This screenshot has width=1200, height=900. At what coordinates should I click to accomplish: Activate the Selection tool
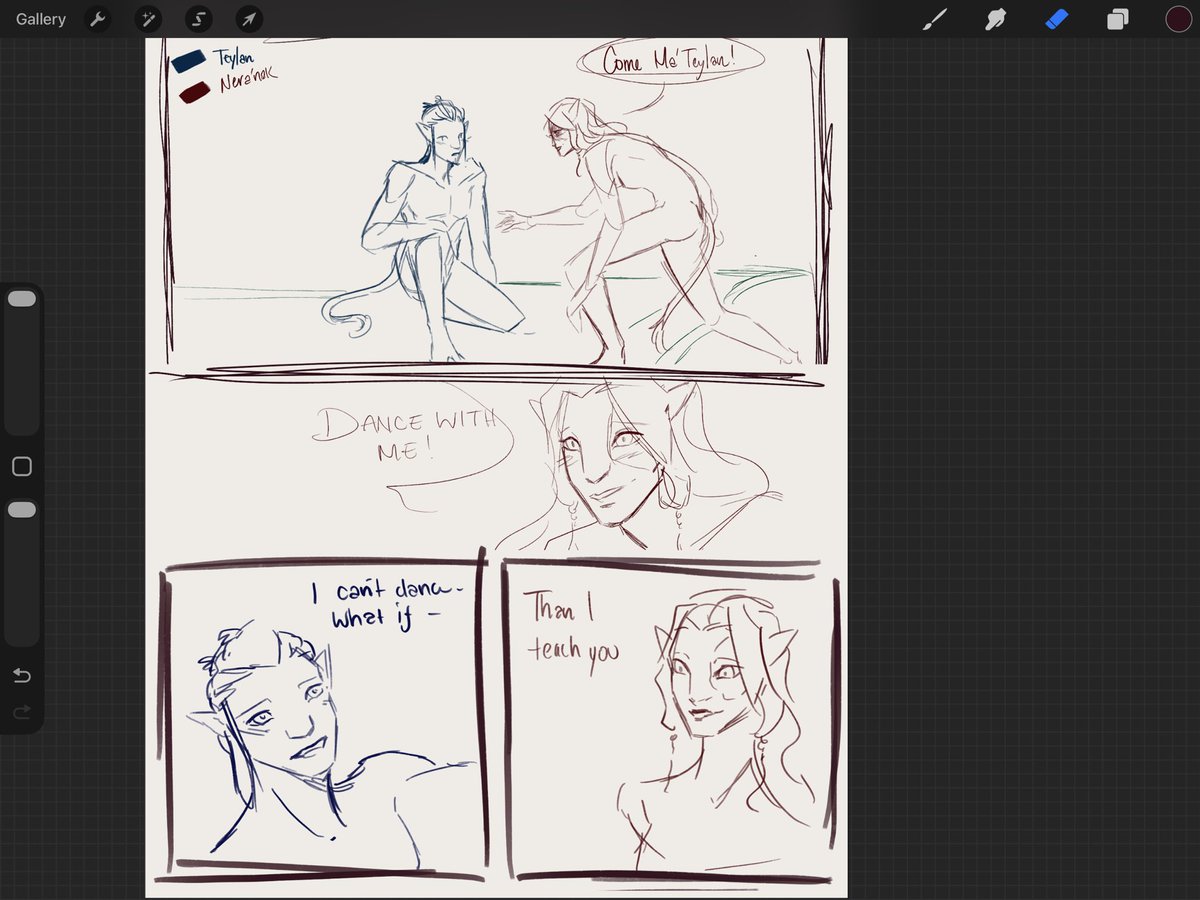click(198, 19)
